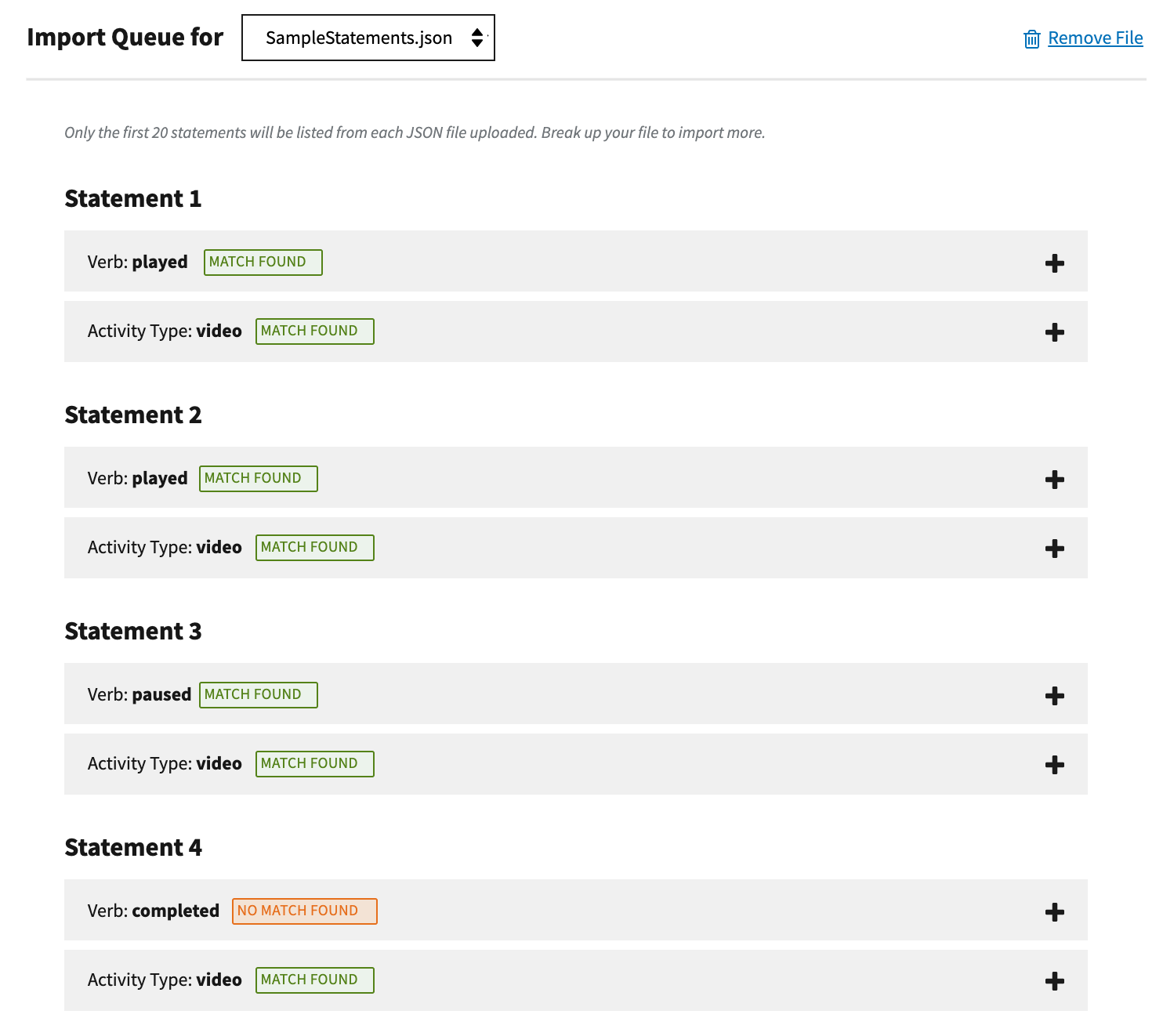Click the Remove File link
This screenshot has width=1163, height=1036.
coord(1095,38)
